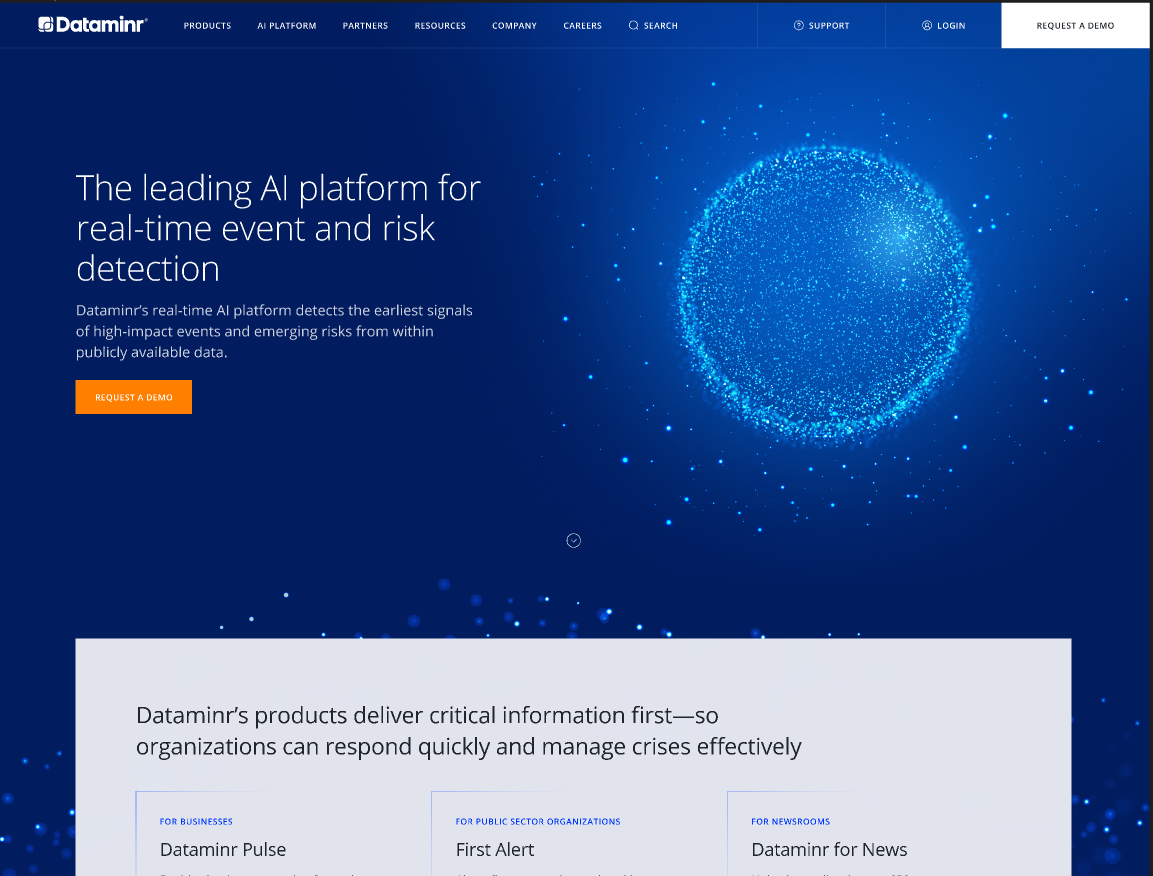Viewport: 1153px width, 876px height.
Task: Click the Search label in navigation
Action: pos(660,26)
